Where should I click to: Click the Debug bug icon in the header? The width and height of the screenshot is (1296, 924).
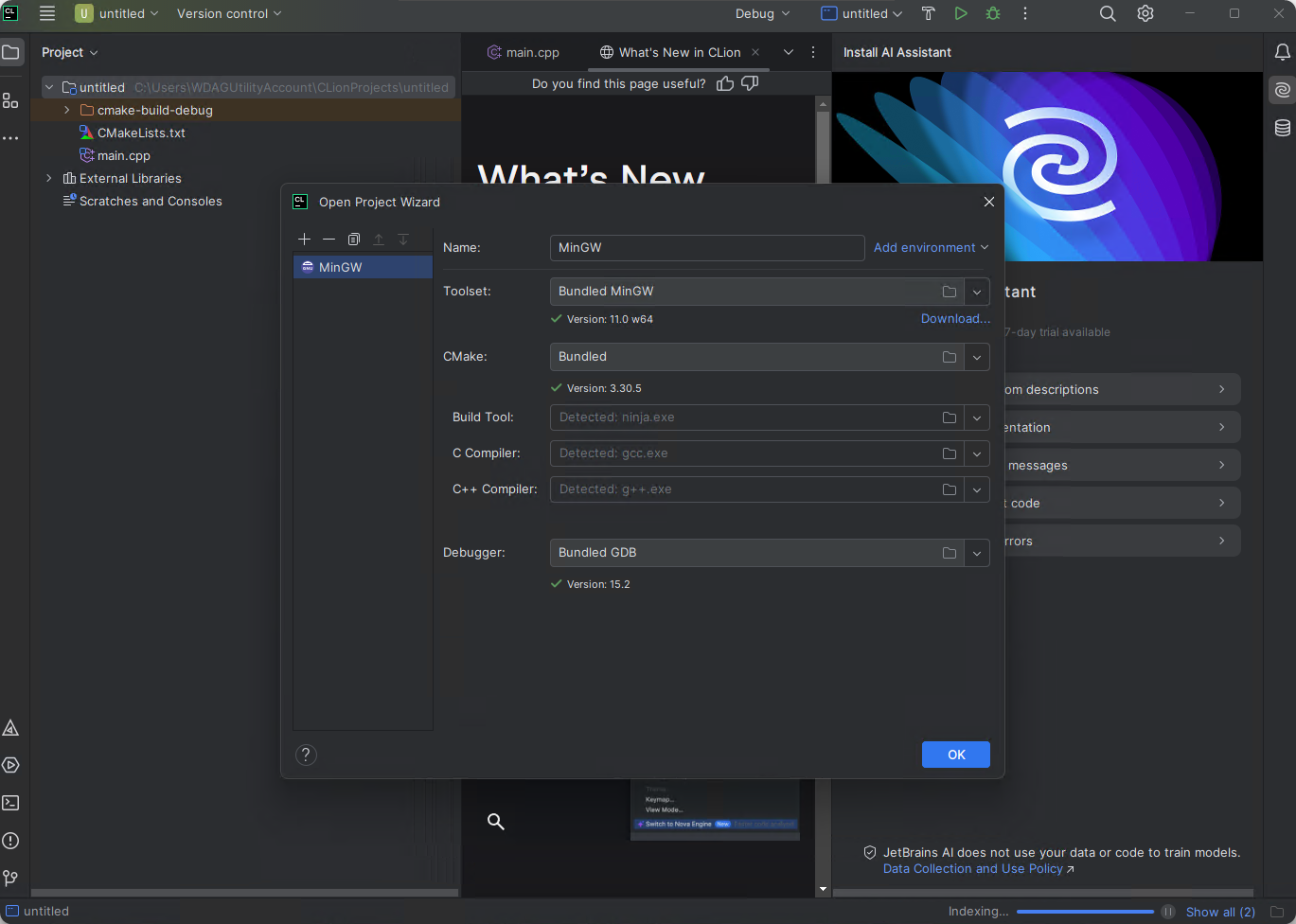992,13
